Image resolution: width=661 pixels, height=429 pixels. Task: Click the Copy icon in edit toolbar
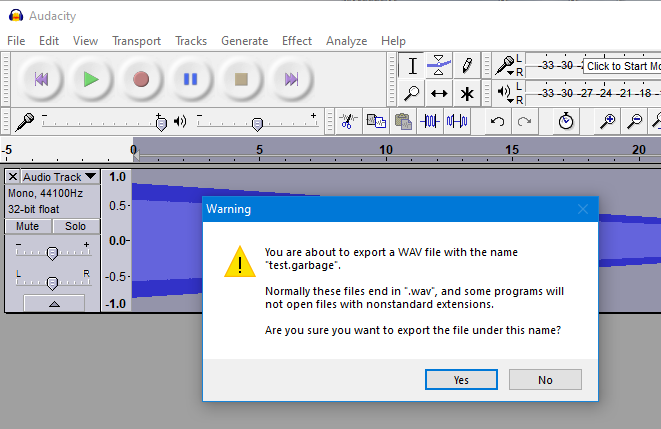[x=376, y=121]
